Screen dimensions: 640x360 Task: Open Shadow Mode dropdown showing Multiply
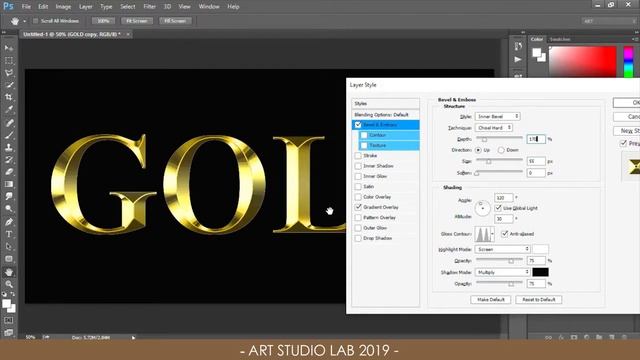tap(502, 272)
